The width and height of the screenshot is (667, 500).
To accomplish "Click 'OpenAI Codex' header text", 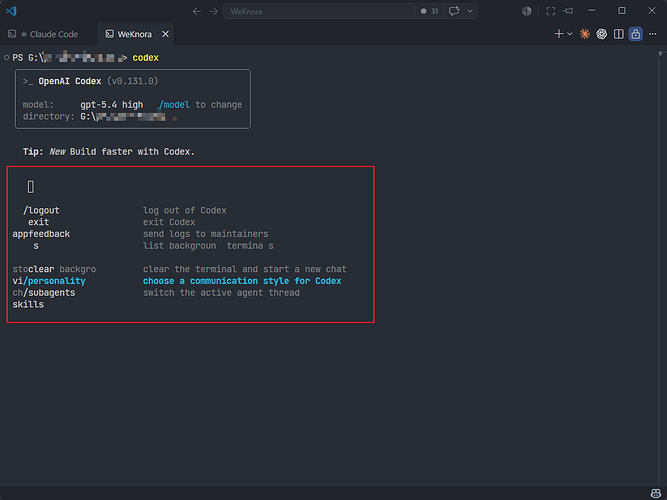I will pyautogui.click(x=70, y=81).
